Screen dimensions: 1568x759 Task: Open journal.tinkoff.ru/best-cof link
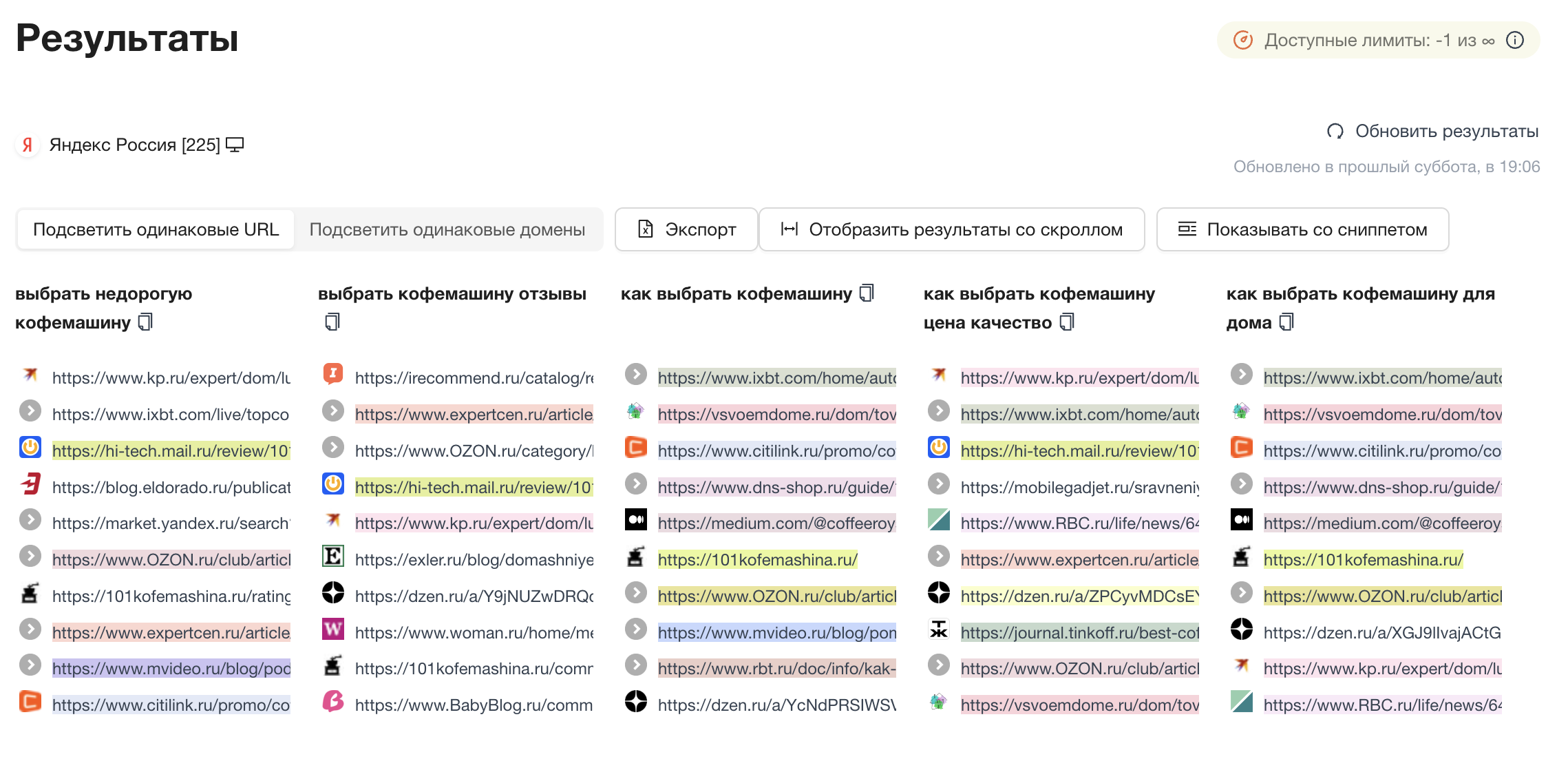click(1080, 632)
